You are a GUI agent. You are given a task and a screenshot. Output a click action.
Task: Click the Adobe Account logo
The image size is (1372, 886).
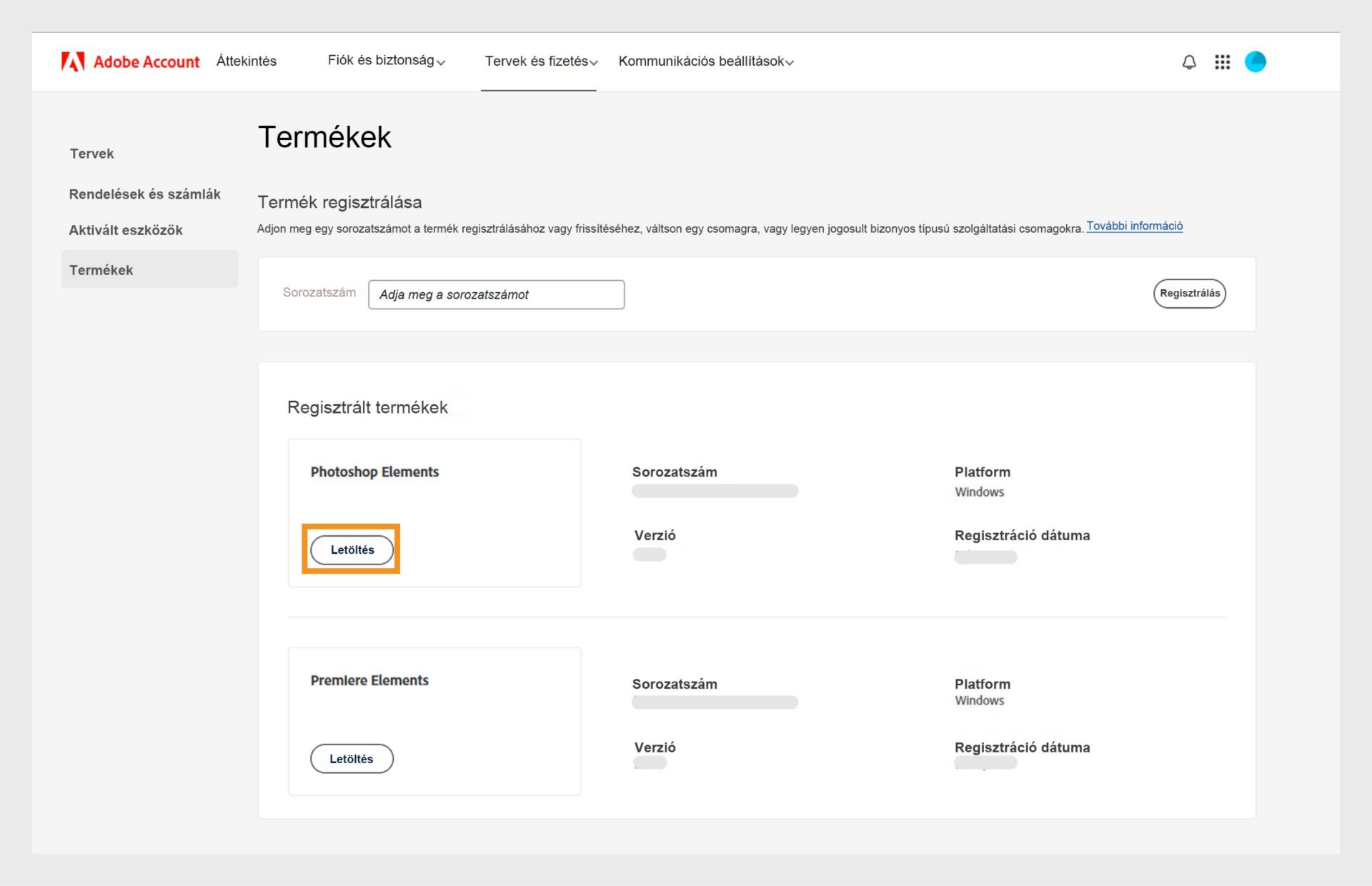[x=131, y=61]
